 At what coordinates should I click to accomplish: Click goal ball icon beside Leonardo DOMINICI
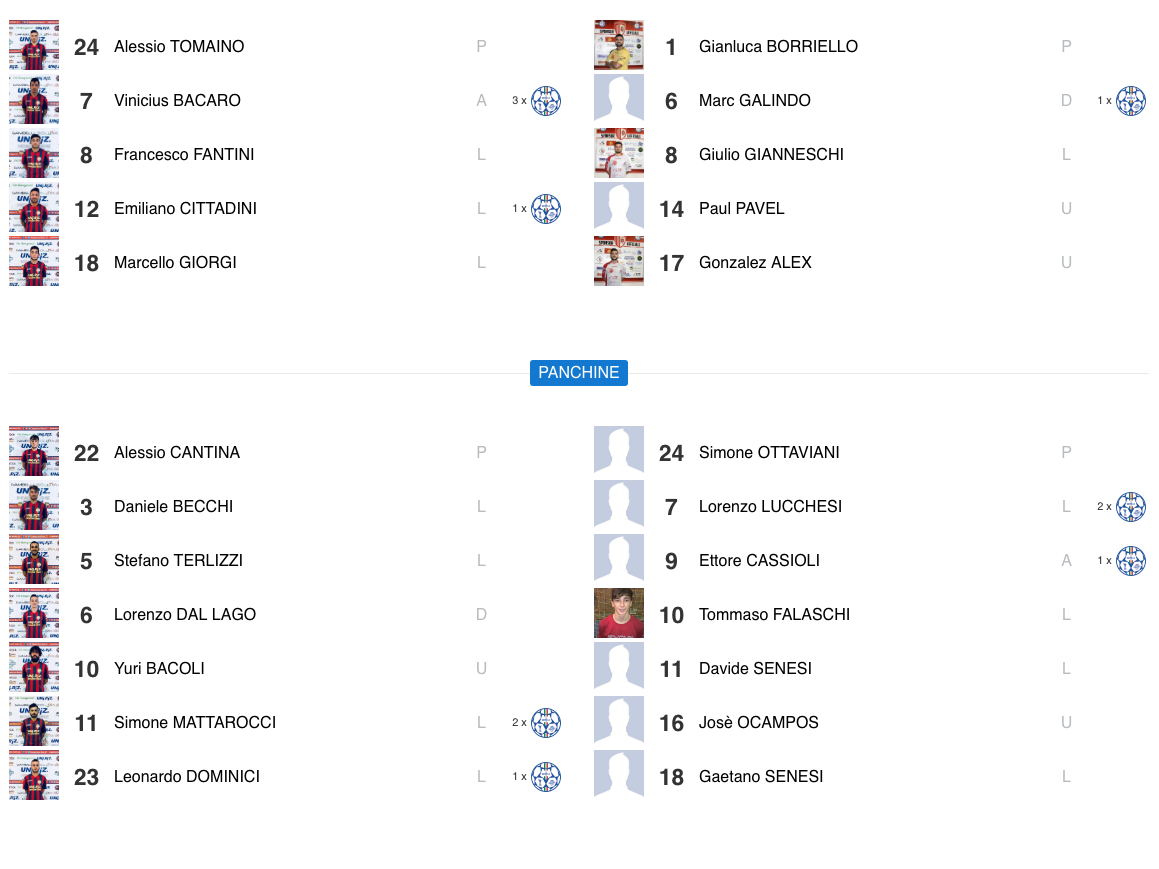coord(546,777)
